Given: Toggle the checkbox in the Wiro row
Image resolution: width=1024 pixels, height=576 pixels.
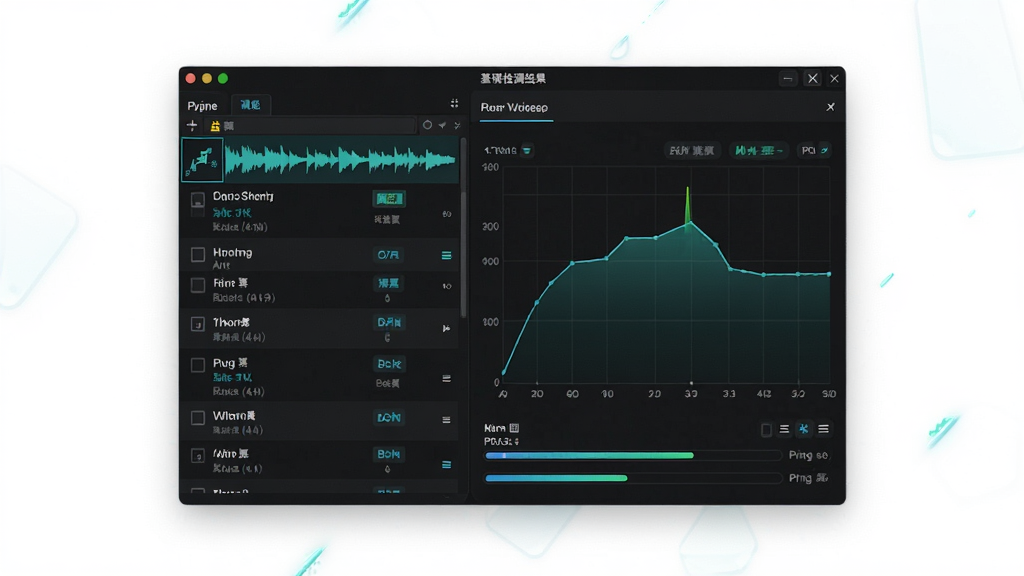Looking at the screenshot, I should [198, 456].
